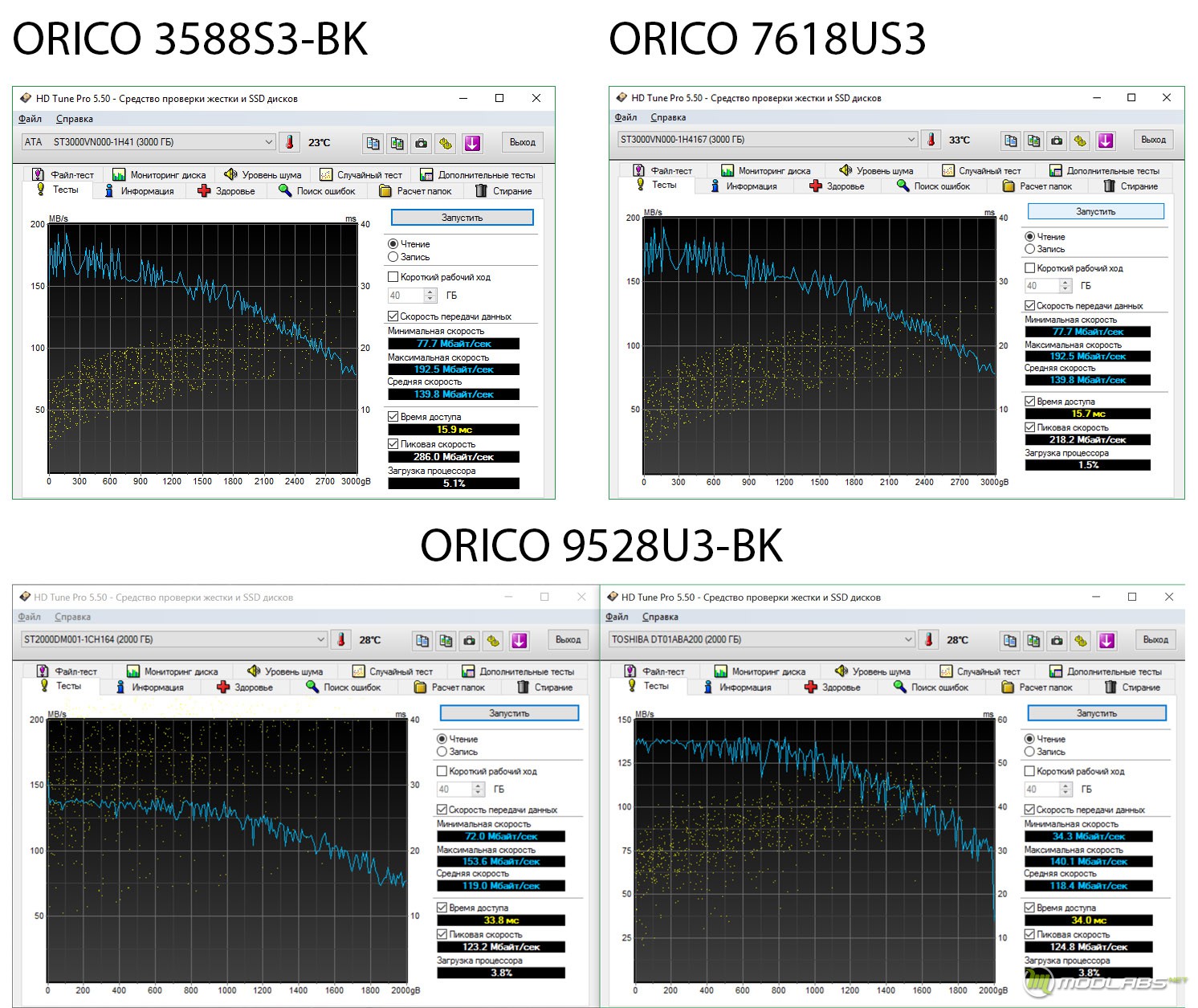Switch to Здоровье tab in ST3000VN000-1H41 window

click(x=226, y=191)
